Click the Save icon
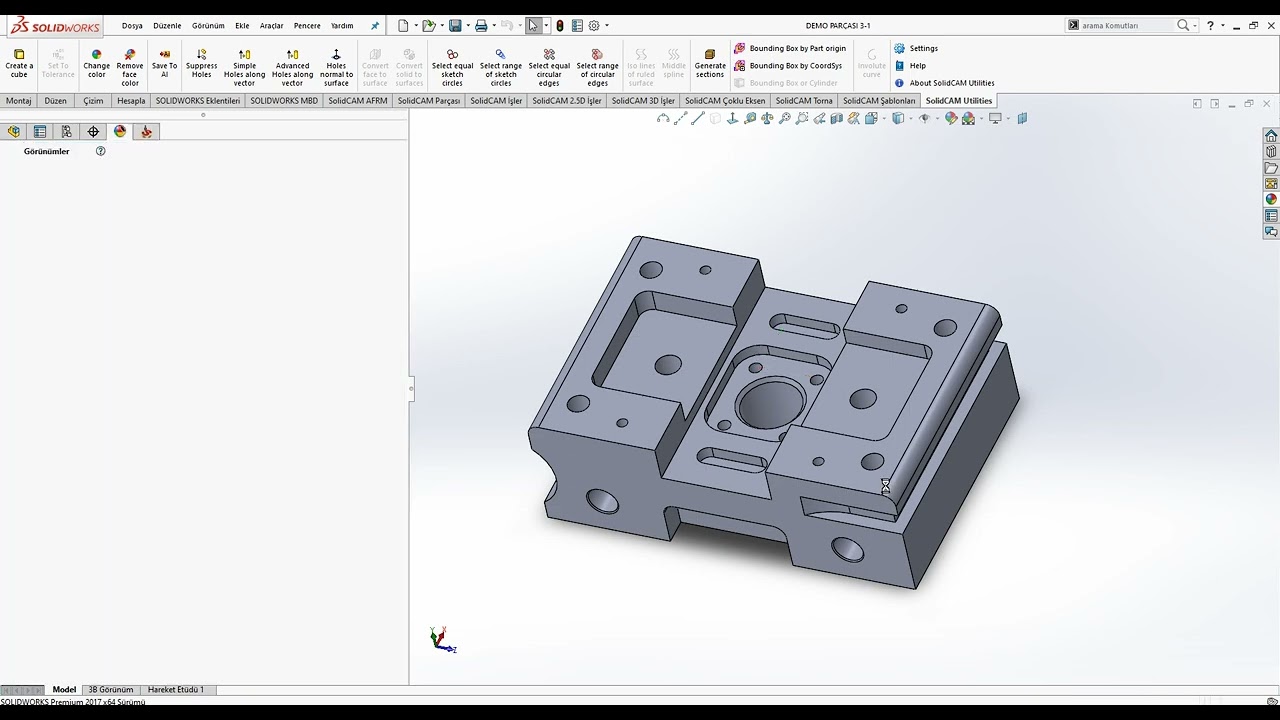 (455, 26)
